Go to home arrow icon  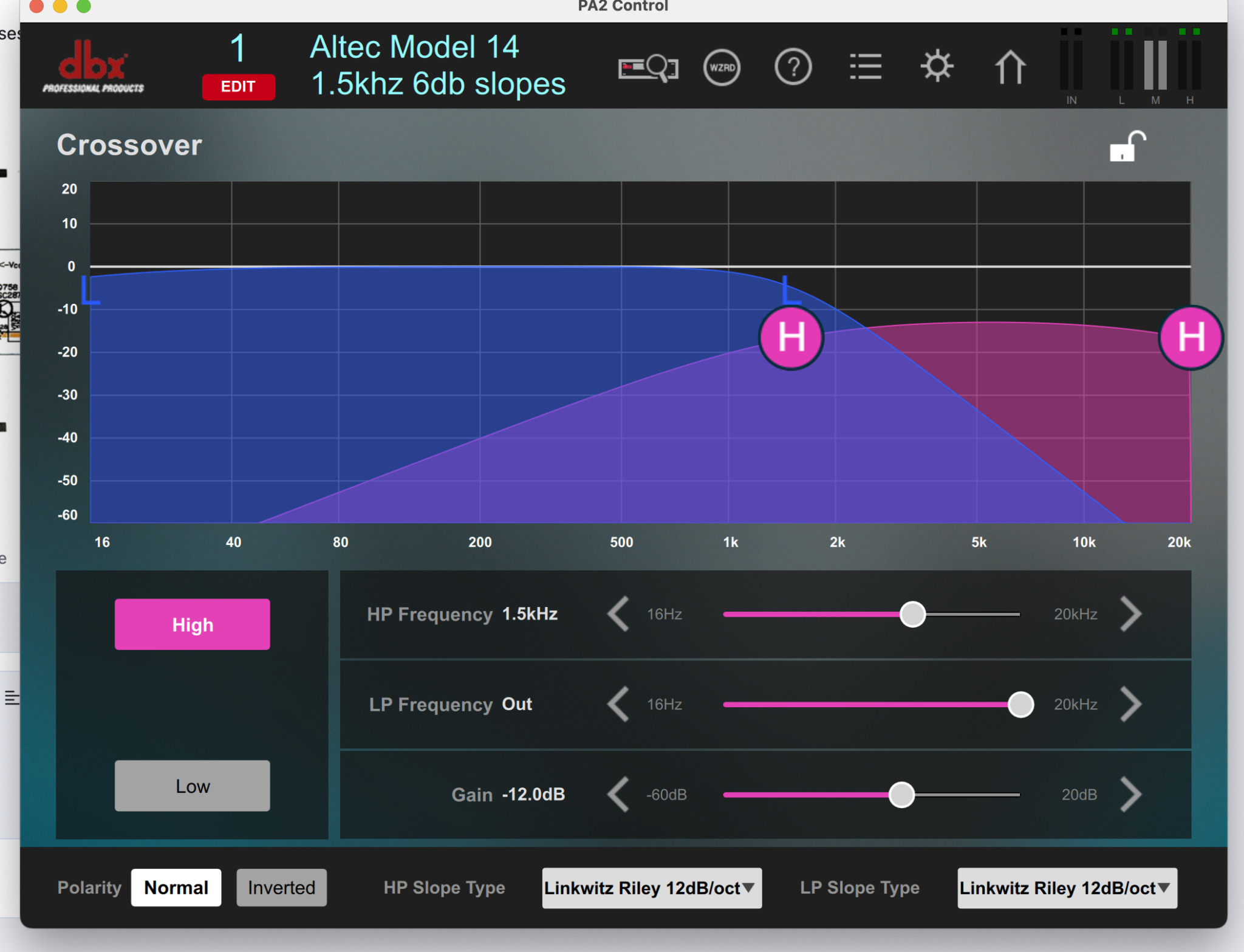tap(1010, 66)
